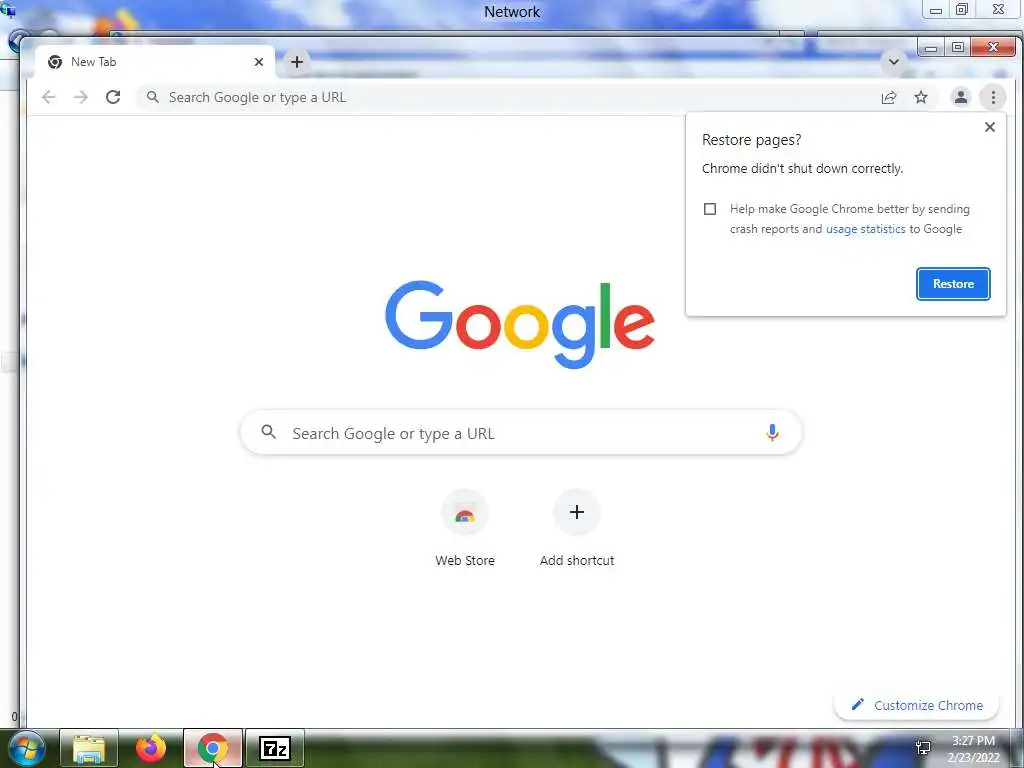
Task: Click the Chrome forward arrow
Action: click(80, 97)
